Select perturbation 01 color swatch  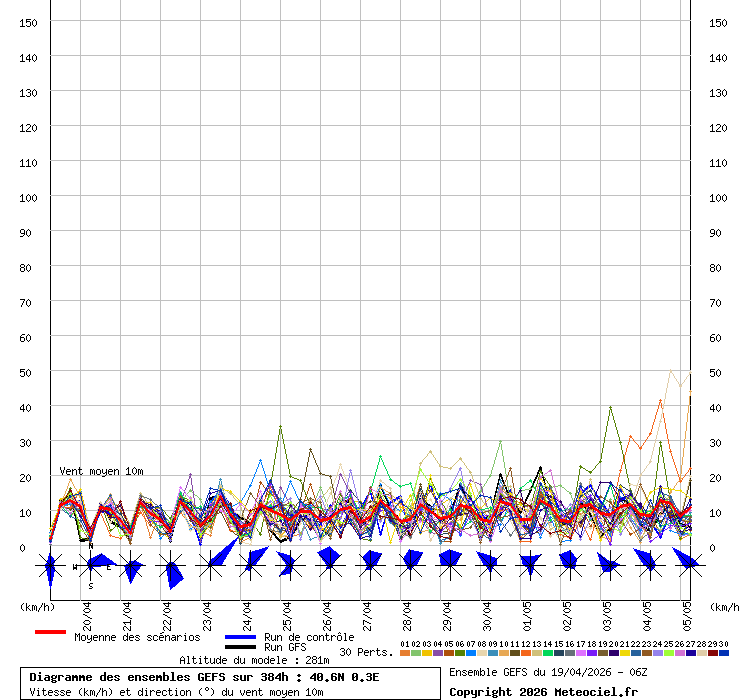[404, 653]
